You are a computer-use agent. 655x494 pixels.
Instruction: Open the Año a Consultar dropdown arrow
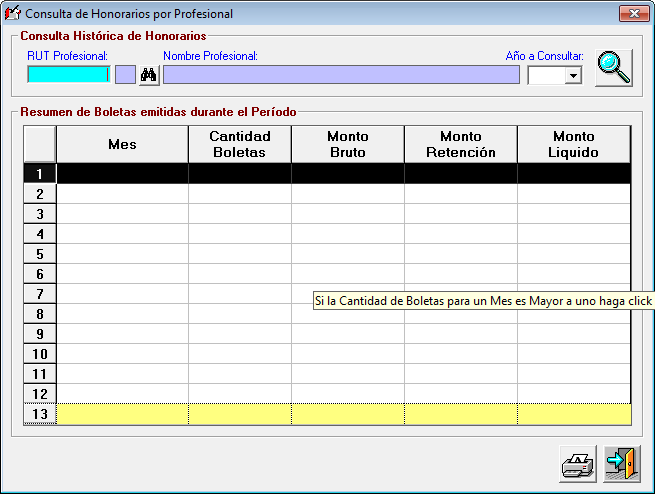(x=574, y=76)
